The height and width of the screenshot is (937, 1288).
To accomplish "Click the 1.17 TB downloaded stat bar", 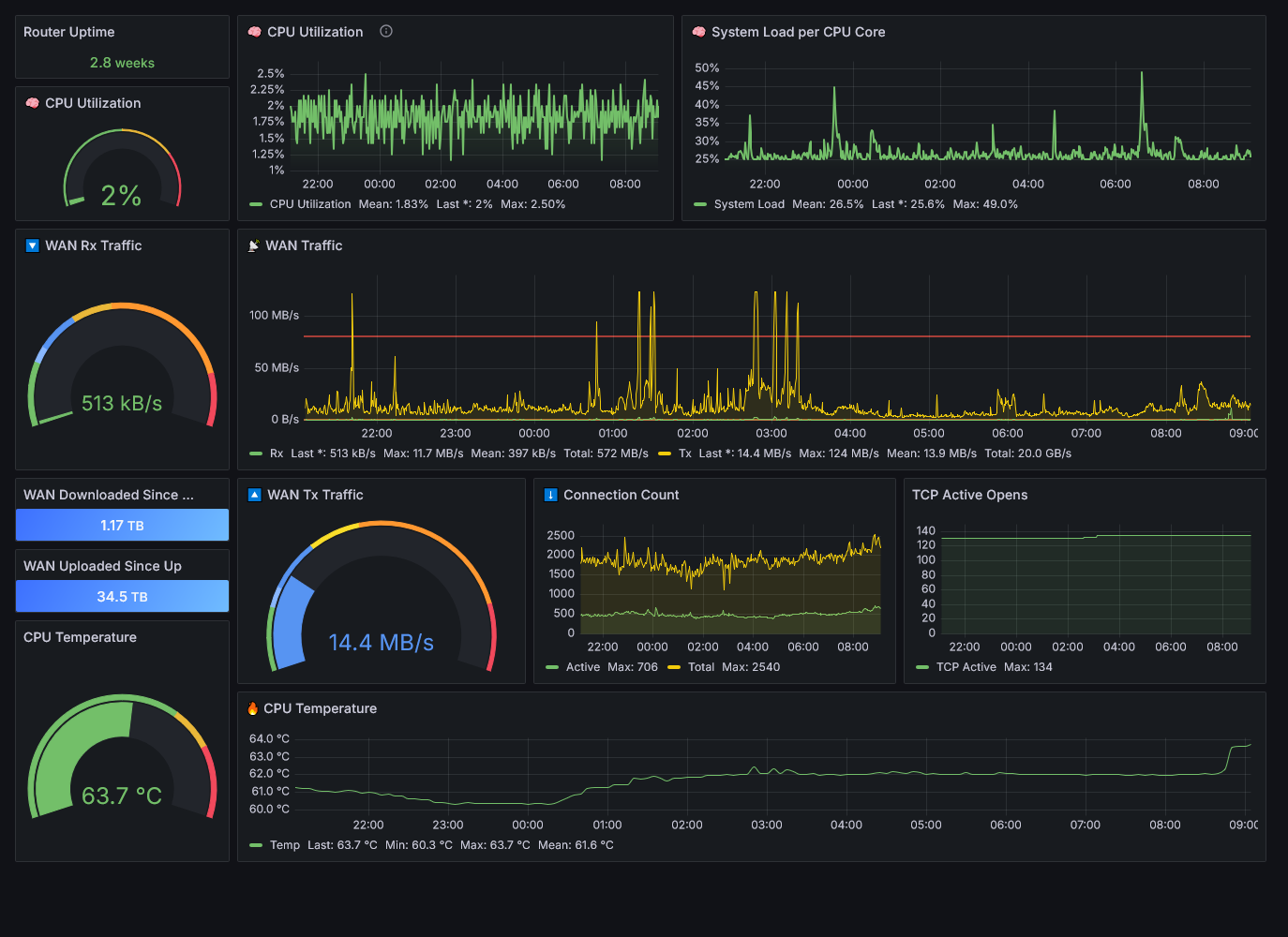I will coord(122,525).
